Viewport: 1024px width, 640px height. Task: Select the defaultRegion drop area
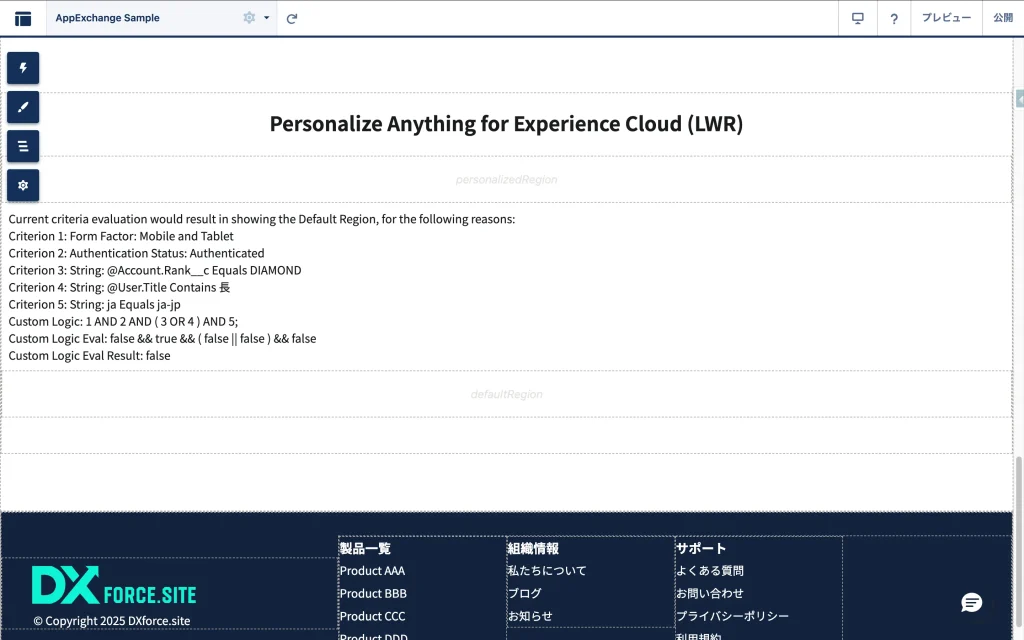506,394
